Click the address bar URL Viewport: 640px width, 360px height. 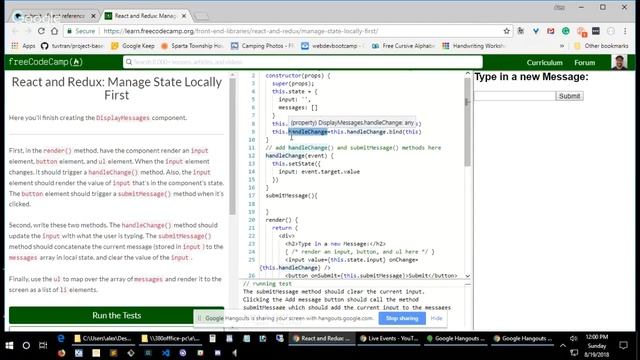point(241,31)
